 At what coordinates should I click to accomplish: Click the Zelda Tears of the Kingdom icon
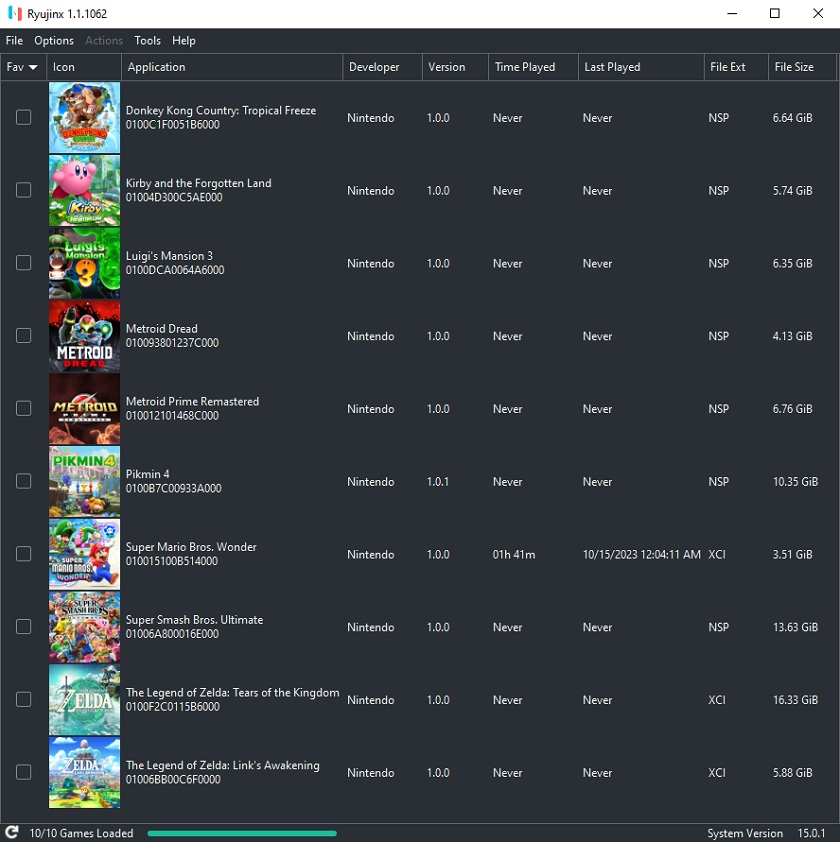point(84,700)
